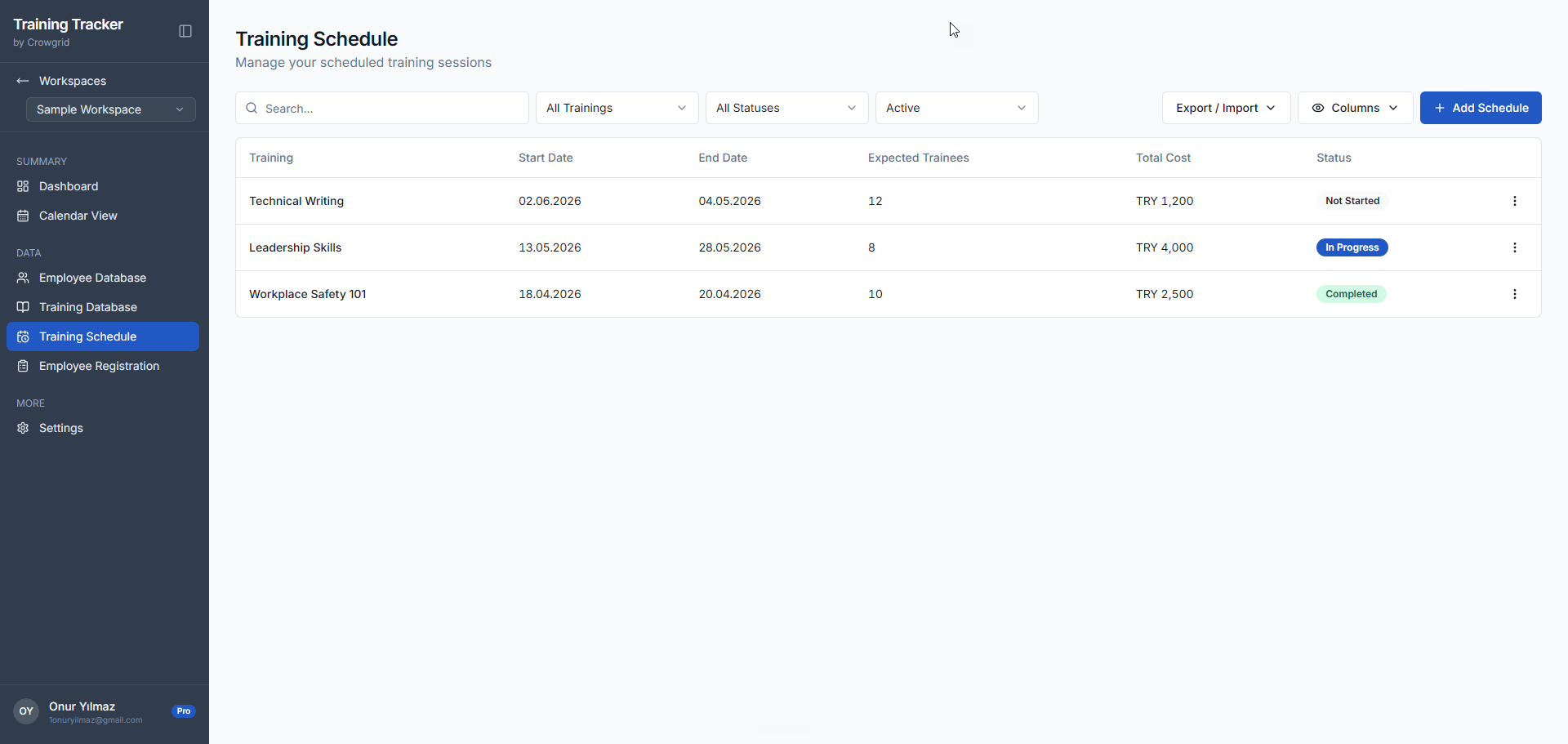Click the Training Schedule calendar-clock icon

[23, 336]
